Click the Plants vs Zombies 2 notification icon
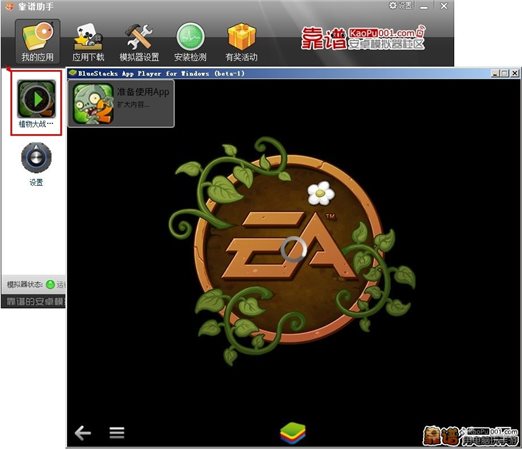Screen dimensions: 522x450 coord(93,104)
